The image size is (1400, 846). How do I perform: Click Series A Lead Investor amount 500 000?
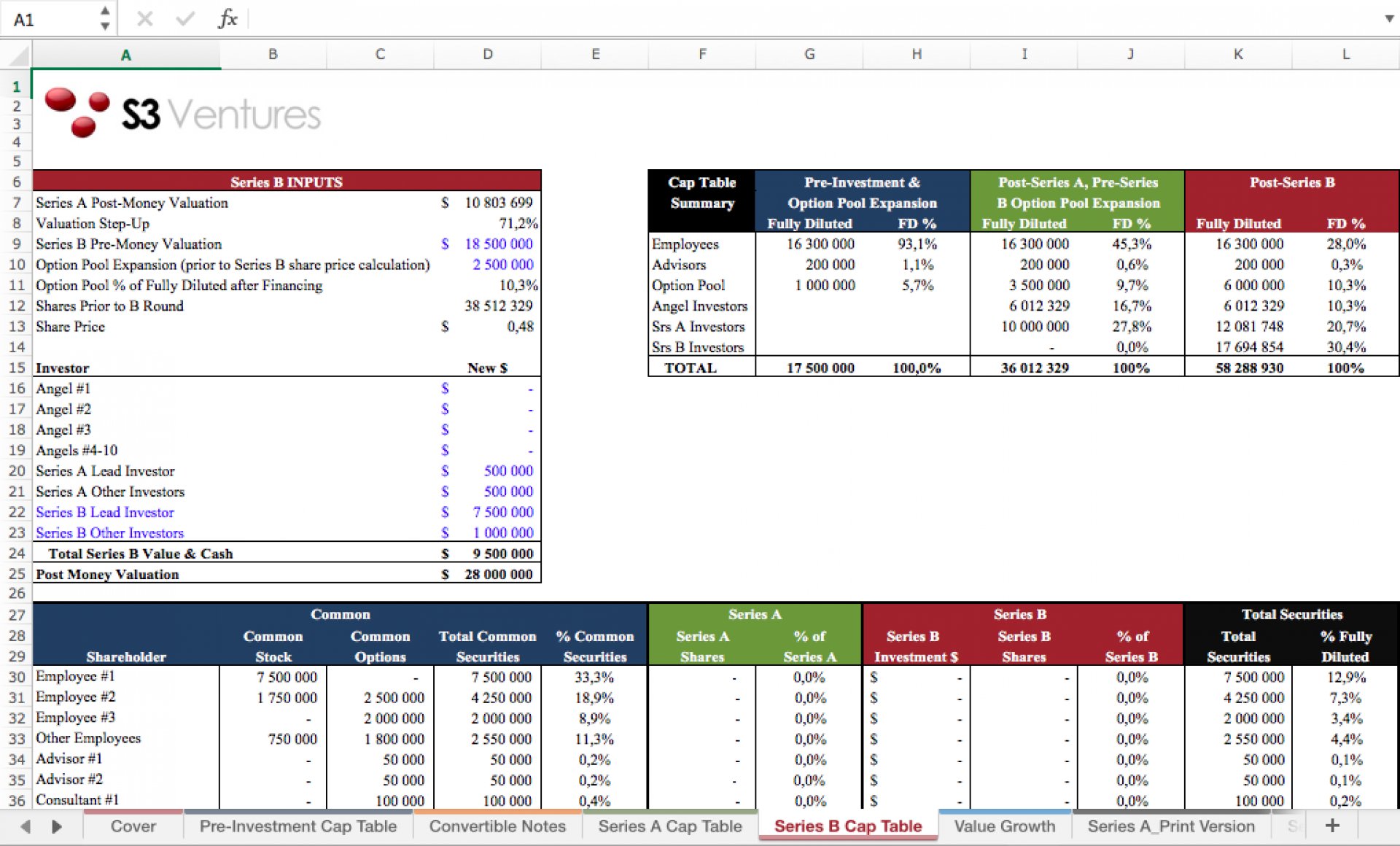click(508, 471)
